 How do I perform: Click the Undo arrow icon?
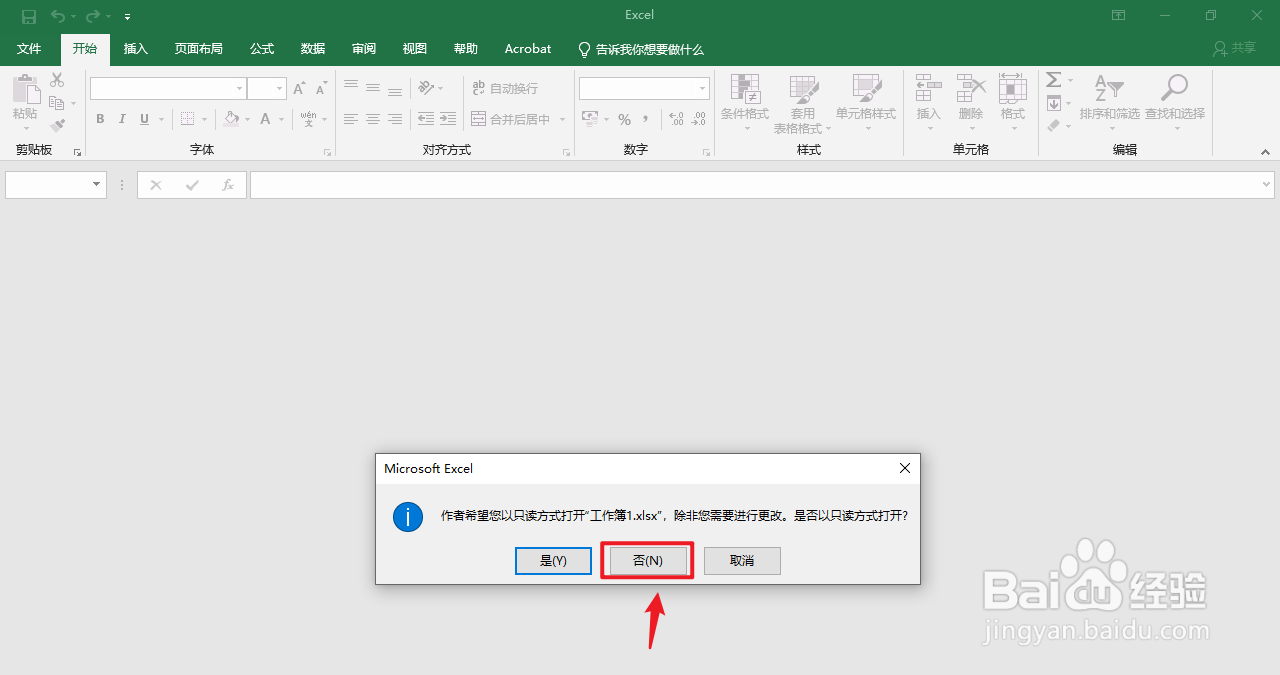(x=58, y=16)
